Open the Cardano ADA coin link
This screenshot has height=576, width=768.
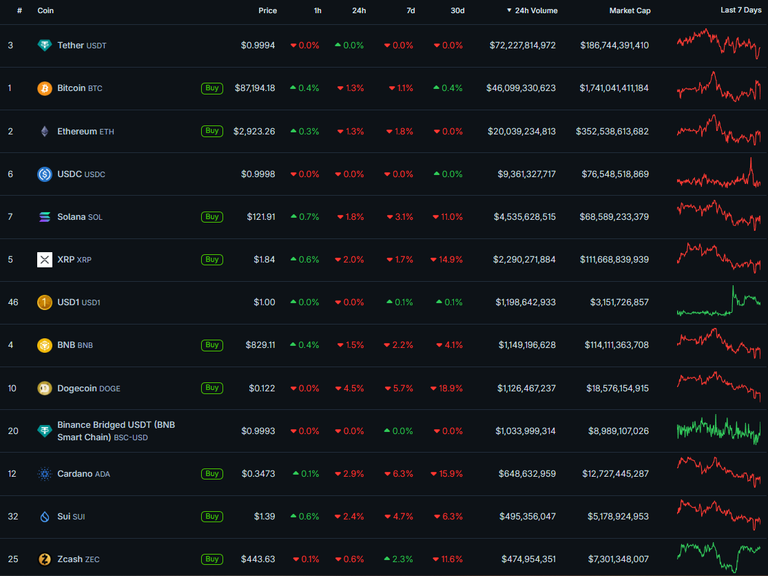(x=84, y=474)
